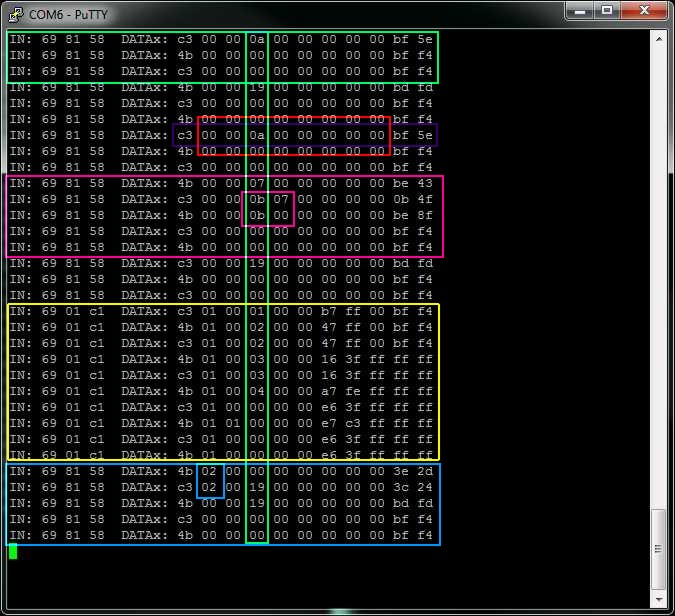Click '2d' at end of first blue-box row
The height and width of the screenshot is (616, 675).
coord(425,471)
